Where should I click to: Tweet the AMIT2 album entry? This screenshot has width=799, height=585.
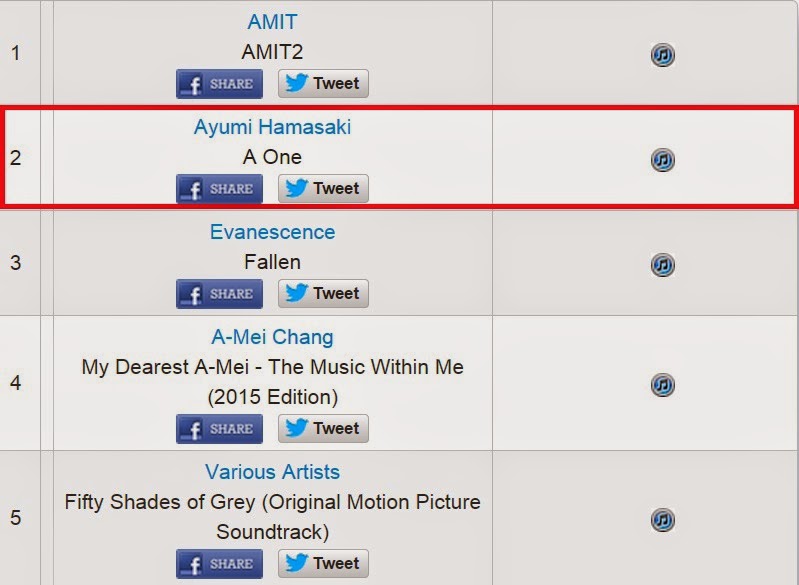point(323,84)
